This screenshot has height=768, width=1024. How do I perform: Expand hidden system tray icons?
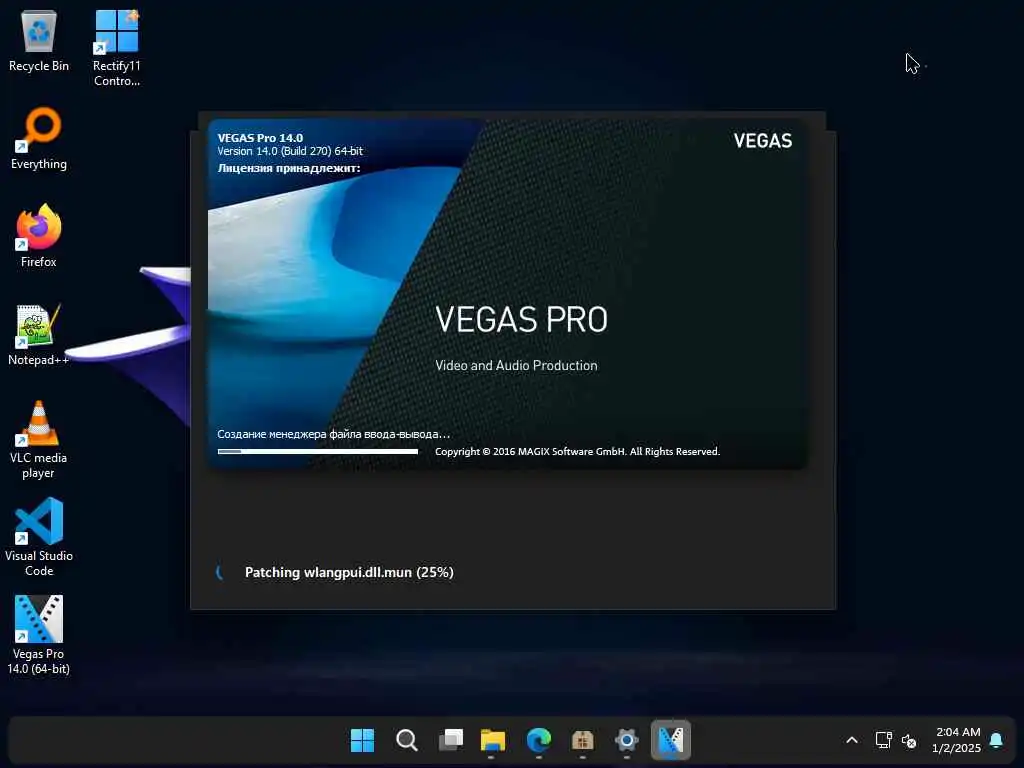852,740
